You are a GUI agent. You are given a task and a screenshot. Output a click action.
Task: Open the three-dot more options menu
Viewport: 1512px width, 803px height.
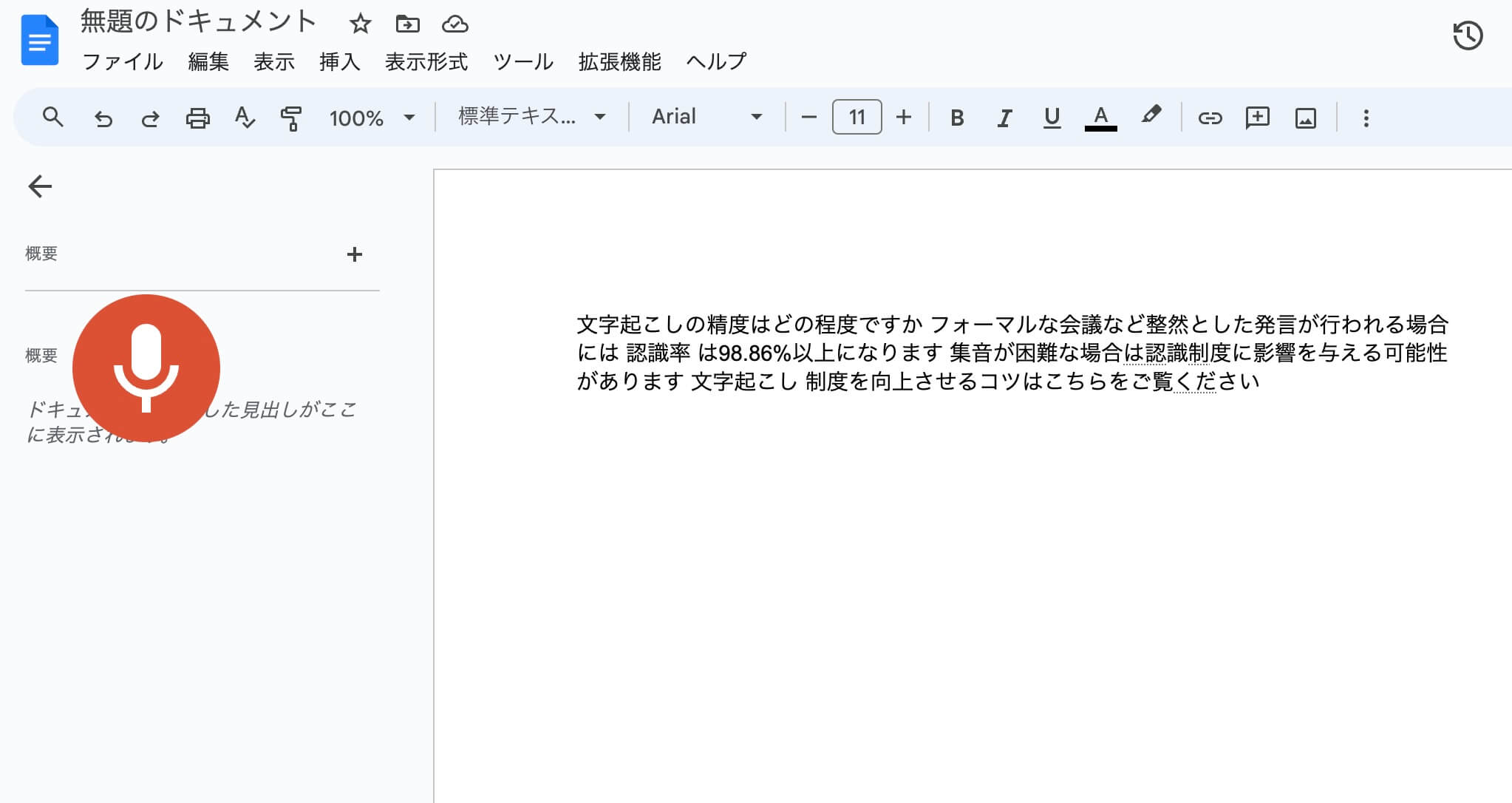coord(1366,118)
